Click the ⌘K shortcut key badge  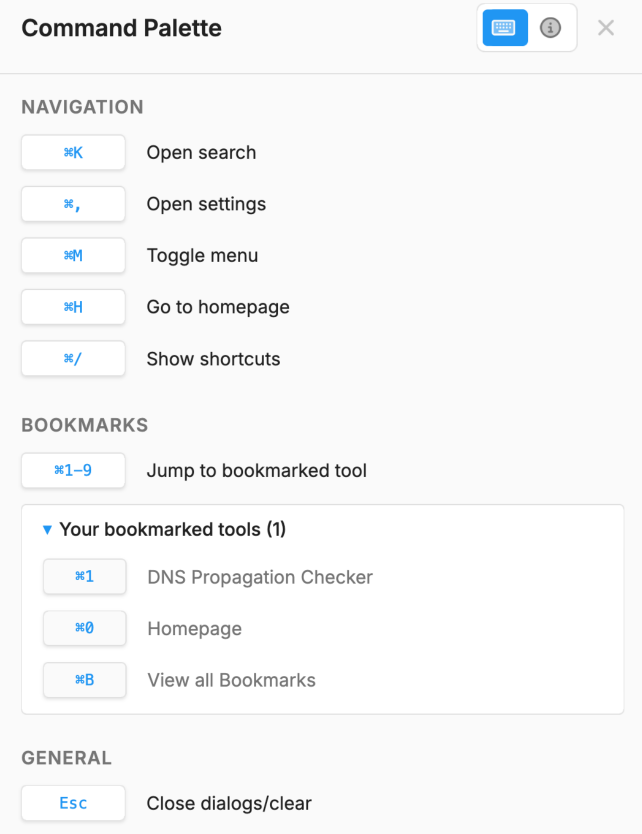tap(73, 153)
